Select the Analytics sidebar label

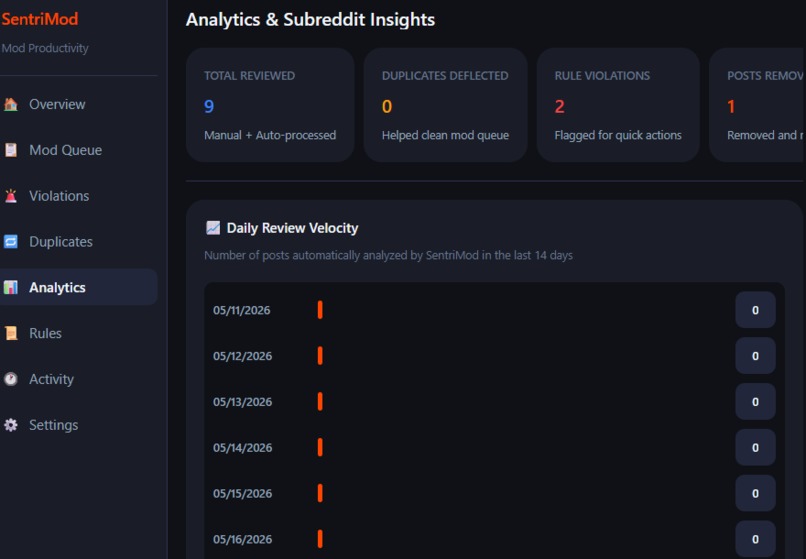(x=57, y=287)
